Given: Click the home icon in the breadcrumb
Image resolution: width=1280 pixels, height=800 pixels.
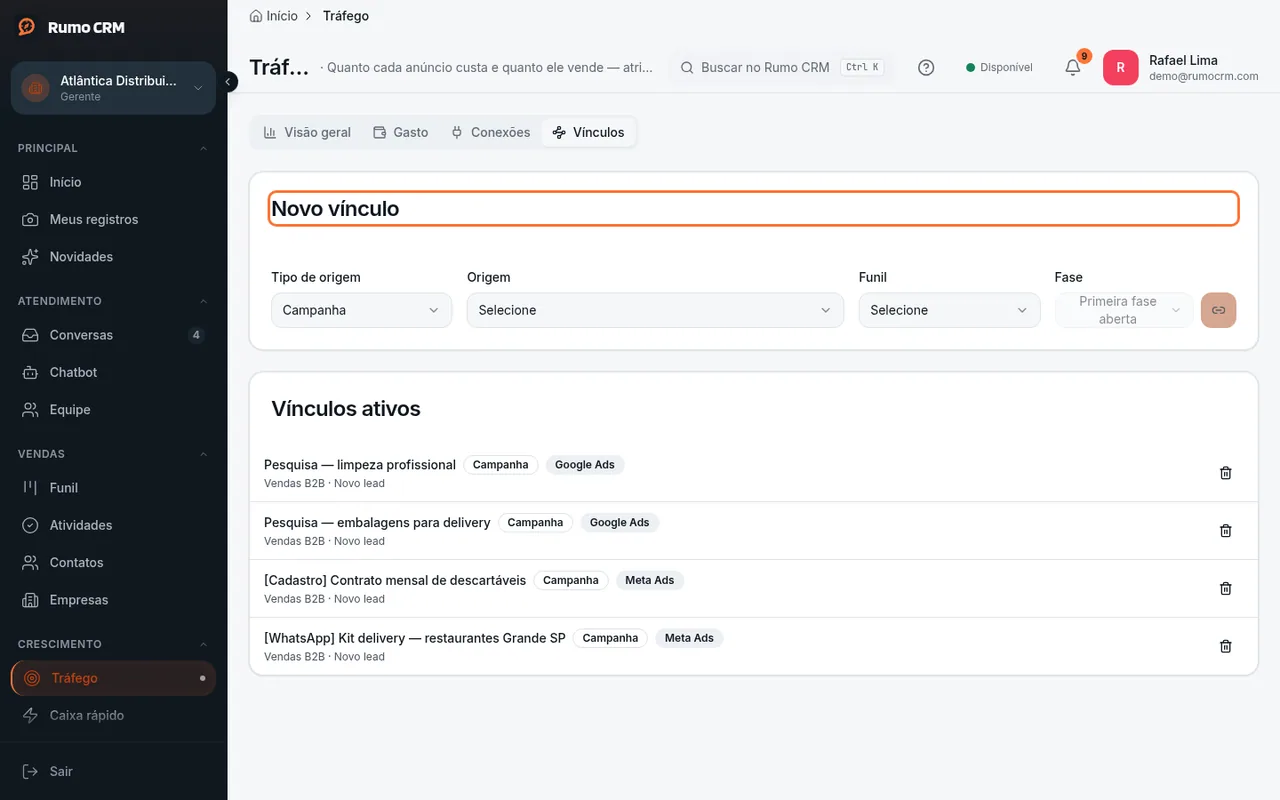Looking at the screenshot, I should coord(256,16).
